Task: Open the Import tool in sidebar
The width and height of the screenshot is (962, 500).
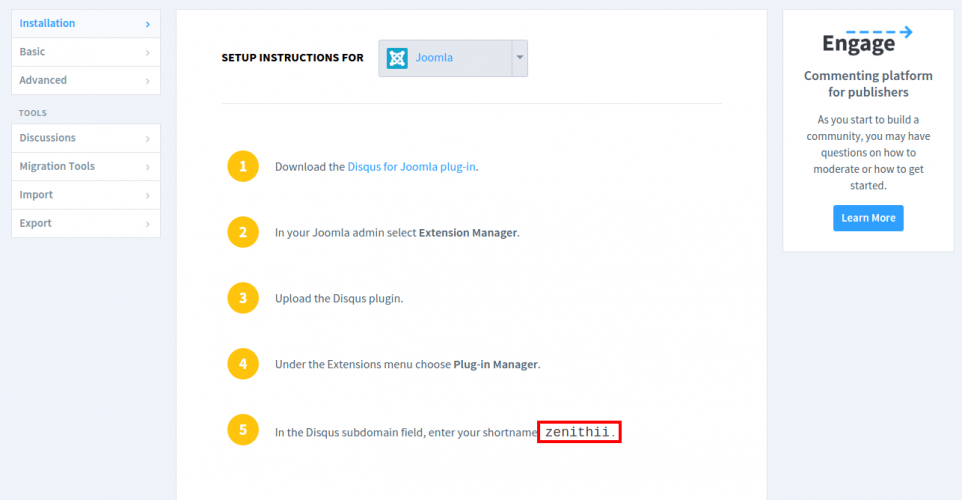Action: [x=86, y=195]
